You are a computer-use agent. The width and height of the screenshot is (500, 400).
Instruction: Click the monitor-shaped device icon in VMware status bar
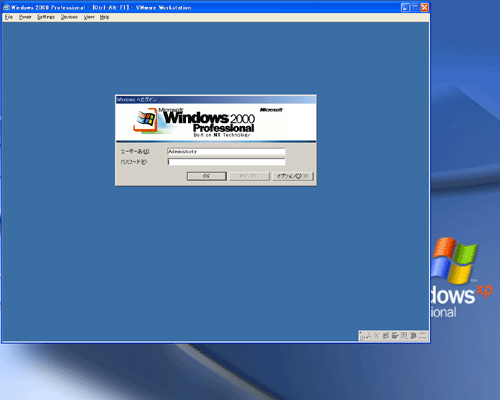pyautogui.click(x=404, y=336)
